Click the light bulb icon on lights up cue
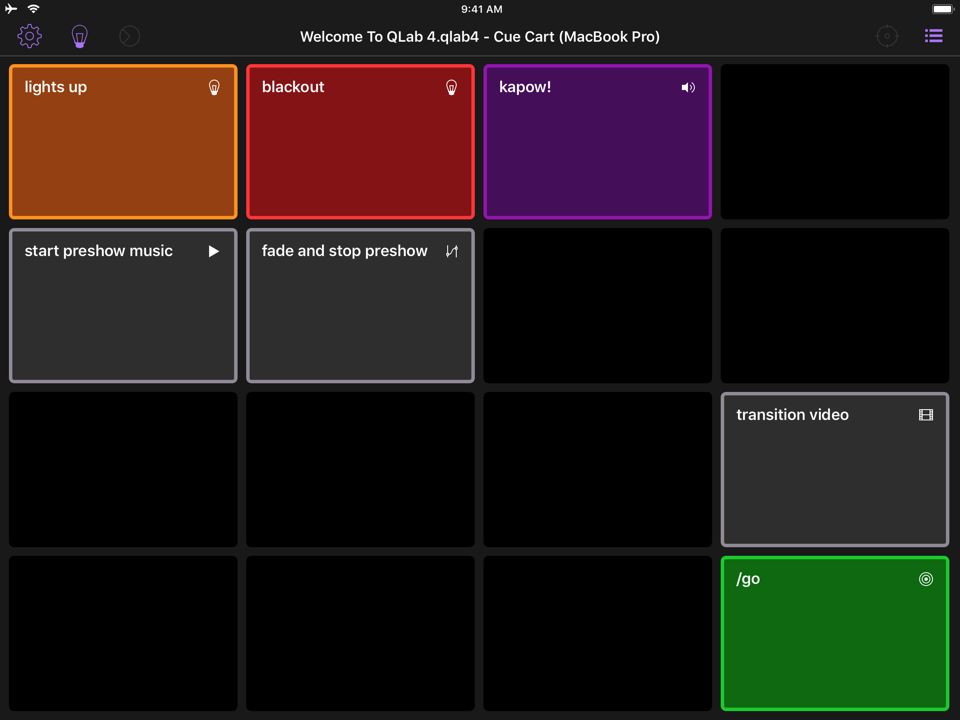 pyautogui.click(x=214, y=88)
